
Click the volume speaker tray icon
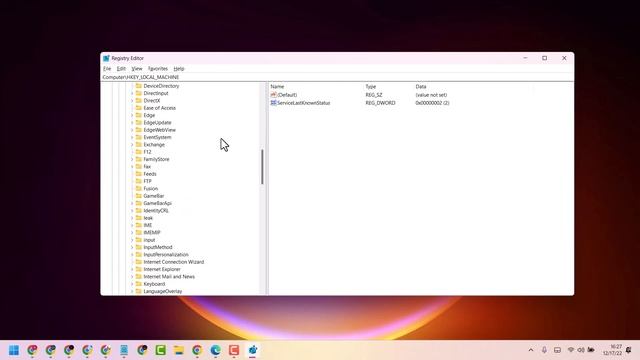tap(581, 350)
